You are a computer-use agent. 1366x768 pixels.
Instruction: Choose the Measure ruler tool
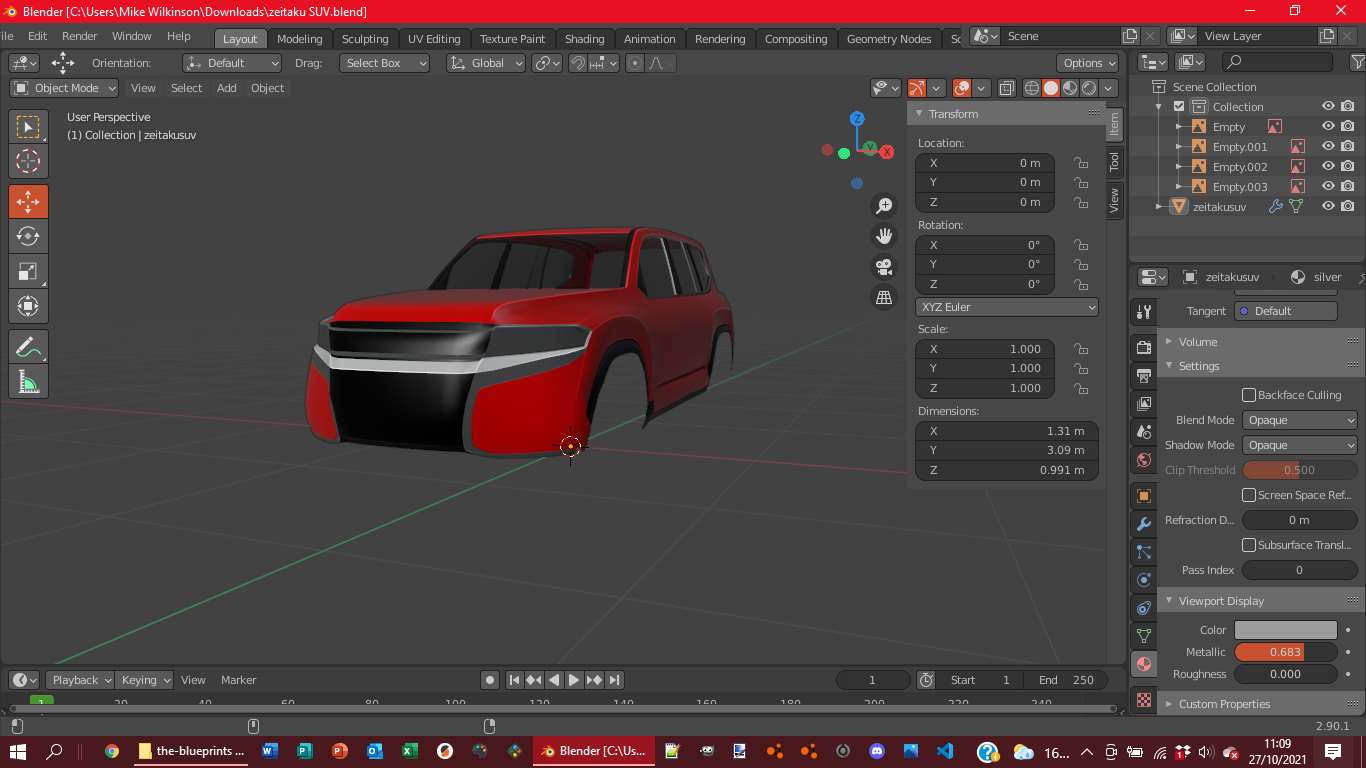point(28,382)
